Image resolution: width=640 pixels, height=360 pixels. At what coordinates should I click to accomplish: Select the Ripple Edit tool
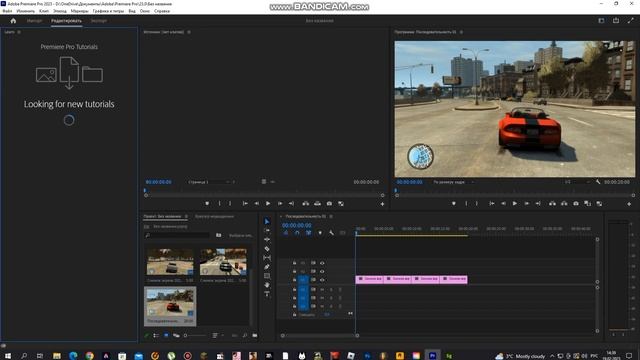267,240
